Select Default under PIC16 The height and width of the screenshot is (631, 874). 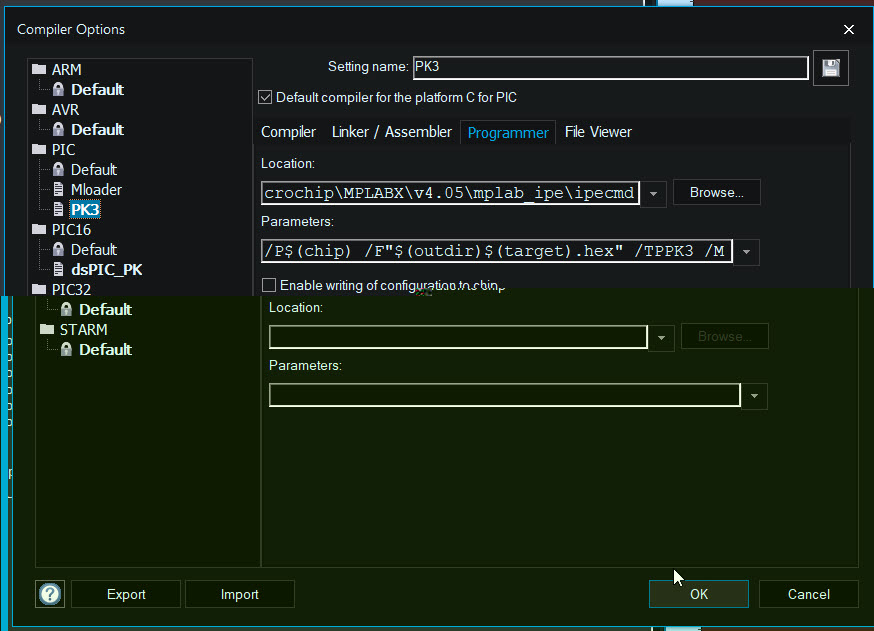[x=94, y=250]
